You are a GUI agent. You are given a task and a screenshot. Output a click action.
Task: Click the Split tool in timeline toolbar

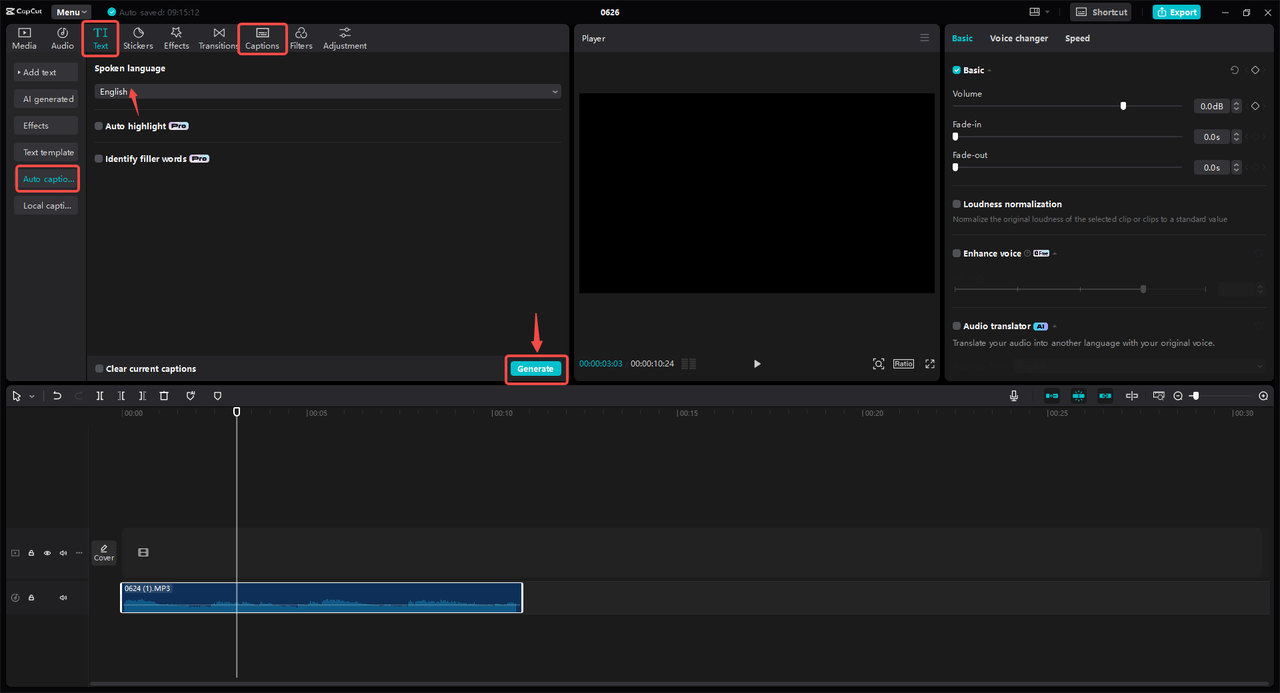[100, 396]
